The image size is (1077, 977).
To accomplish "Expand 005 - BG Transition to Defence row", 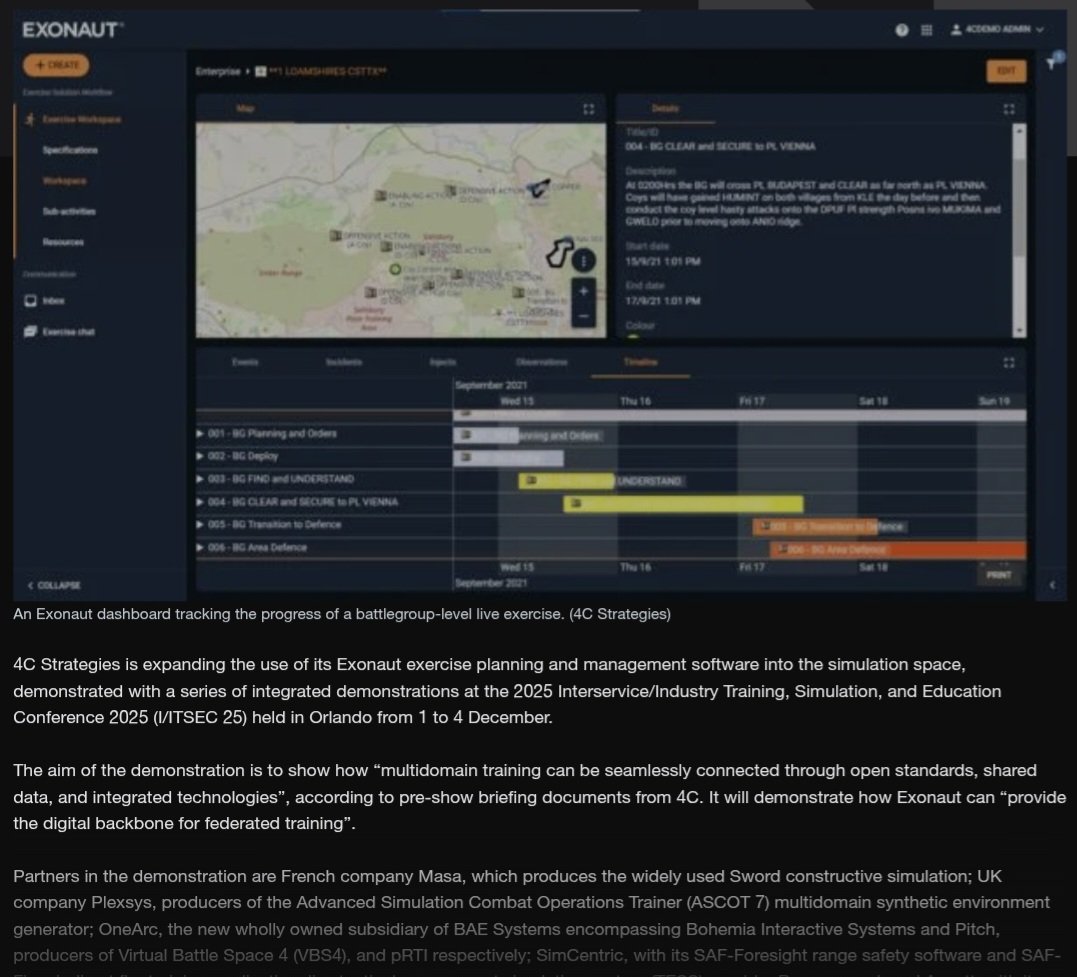I will click(x=200, y=524).
